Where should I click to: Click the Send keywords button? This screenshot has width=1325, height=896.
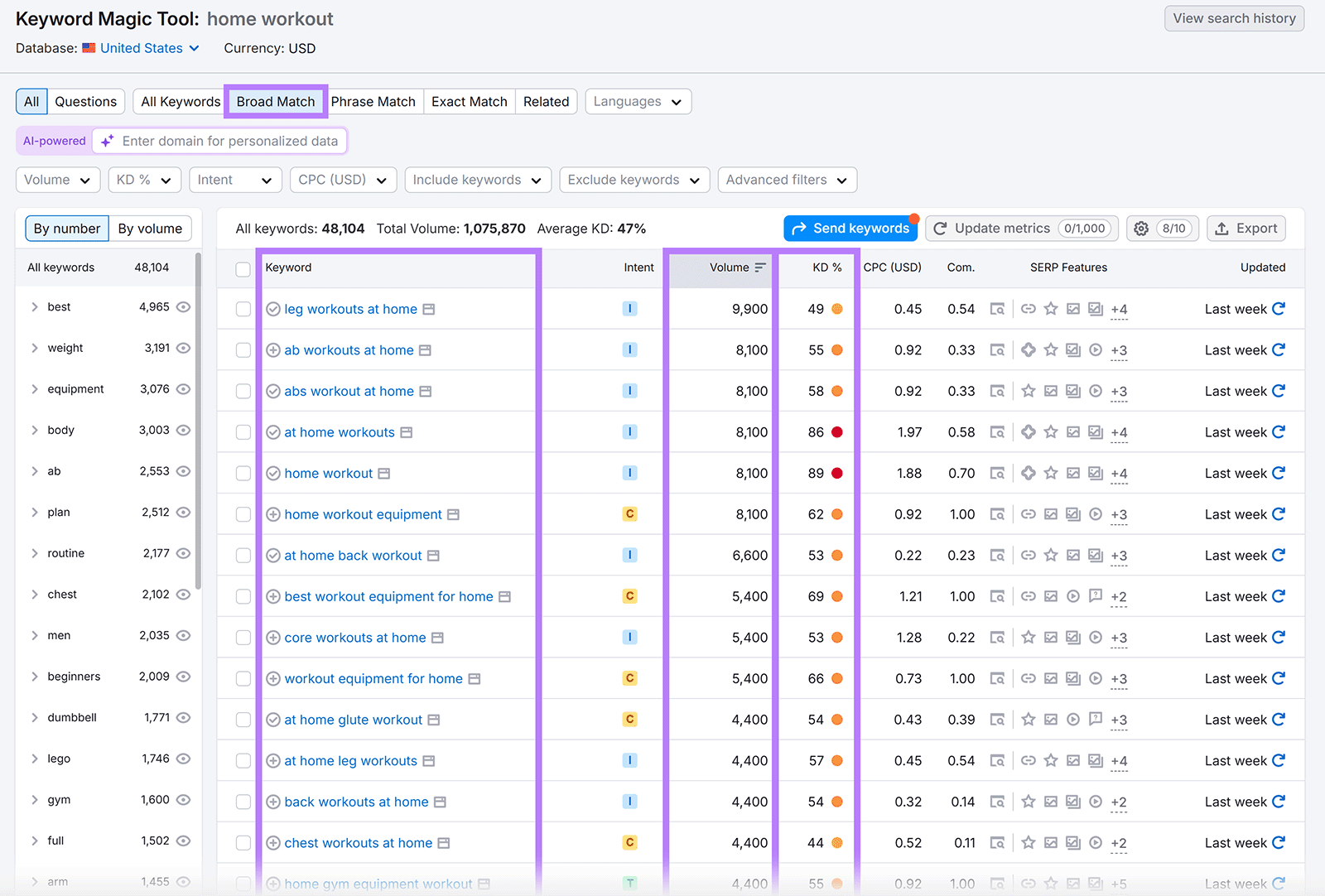tap(850, 228)
